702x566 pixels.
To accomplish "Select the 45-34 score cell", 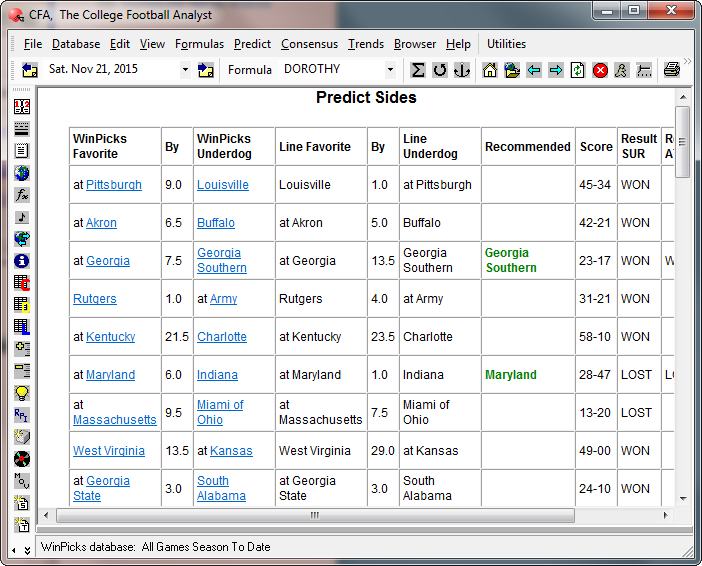I will coord(595,184).
